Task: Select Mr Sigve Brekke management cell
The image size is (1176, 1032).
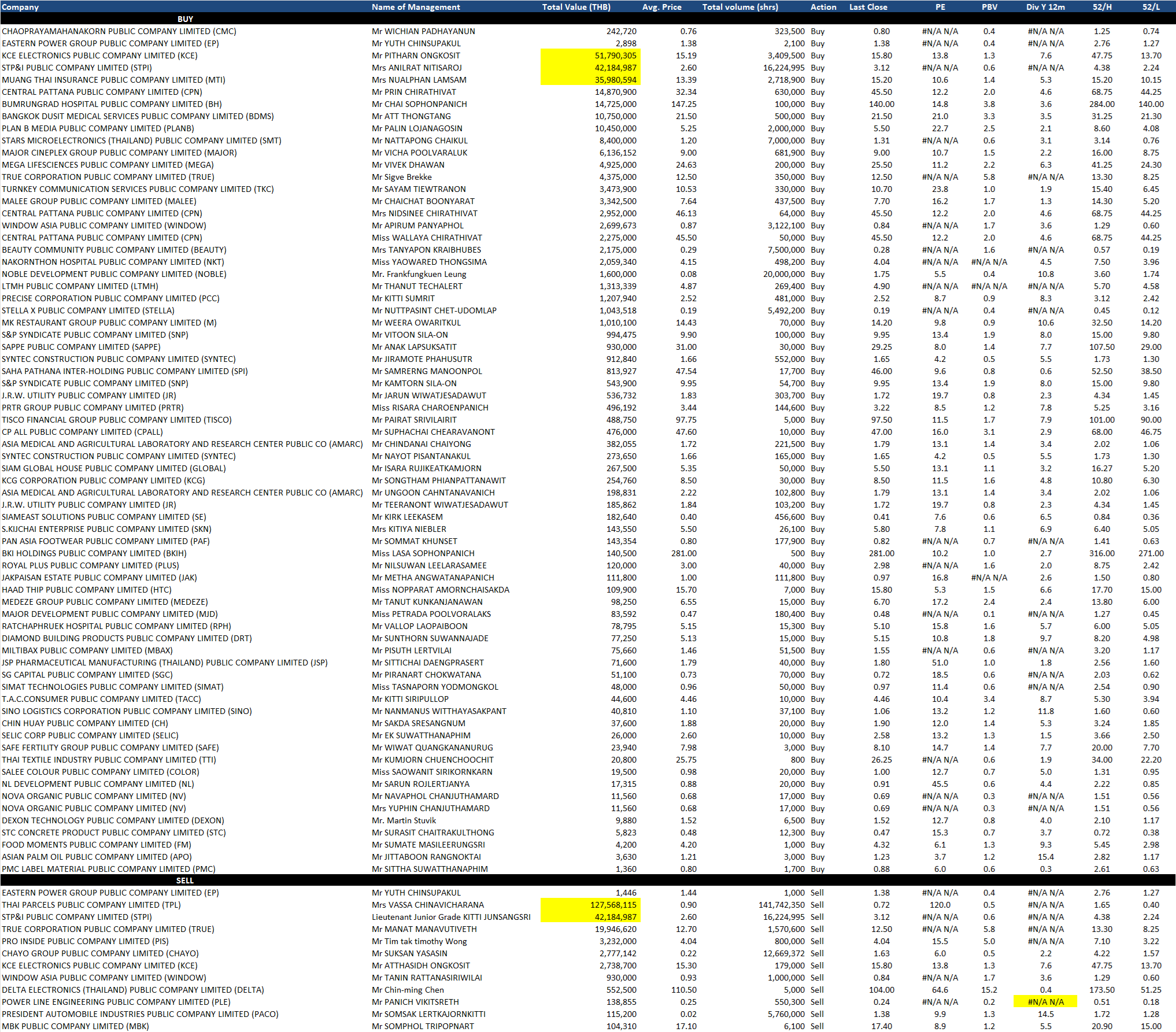Action: [x=402, y=177]
